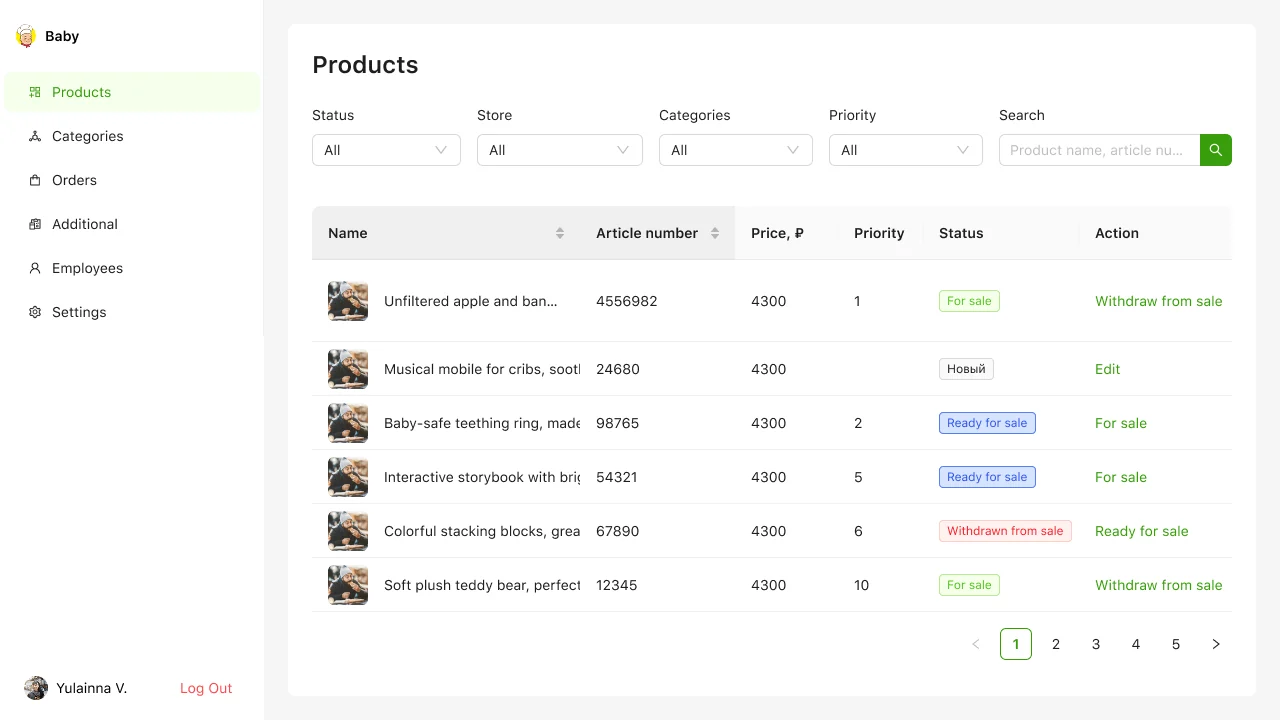1280x720 pixels.
Task: Go to previous page arrow
Action: point(976,644)
